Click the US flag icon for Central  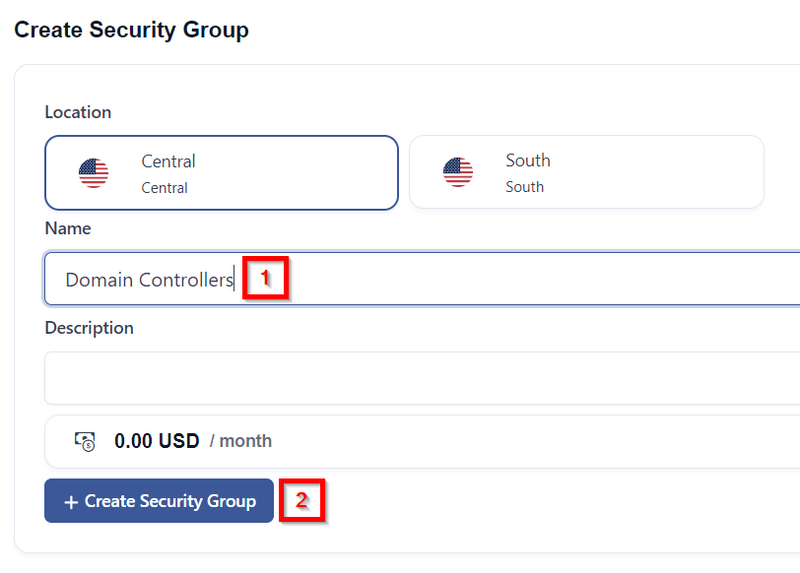point(93,173)
